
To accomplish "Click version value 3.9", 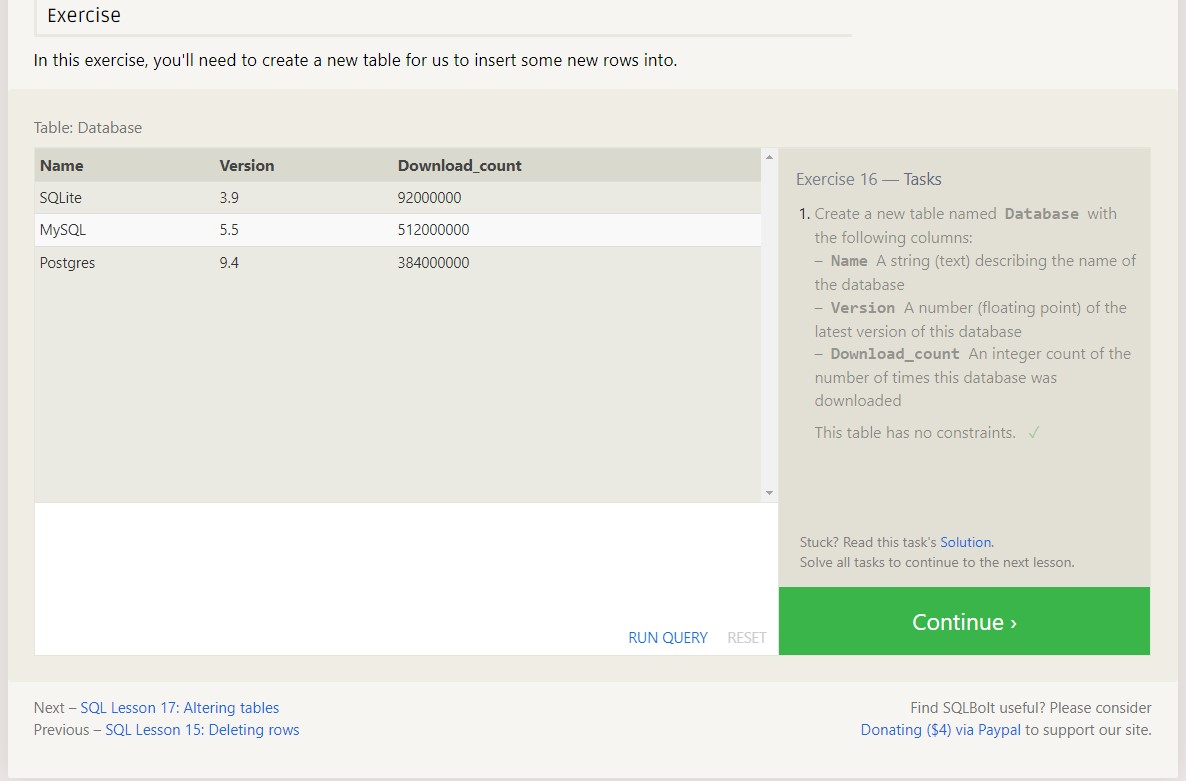I will [229, 197].
